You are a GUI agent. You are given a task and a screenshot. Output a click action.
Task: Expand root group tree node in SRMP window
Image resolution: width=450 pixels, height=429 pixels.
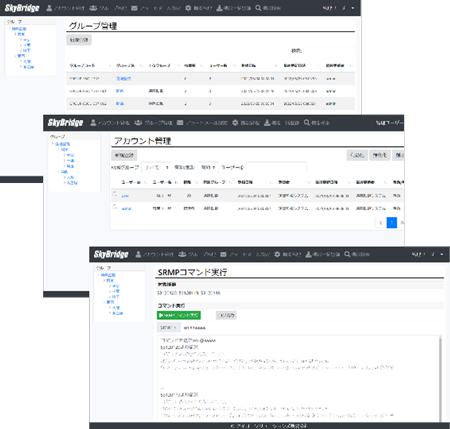pyautogui.click(x=99, y=275)
